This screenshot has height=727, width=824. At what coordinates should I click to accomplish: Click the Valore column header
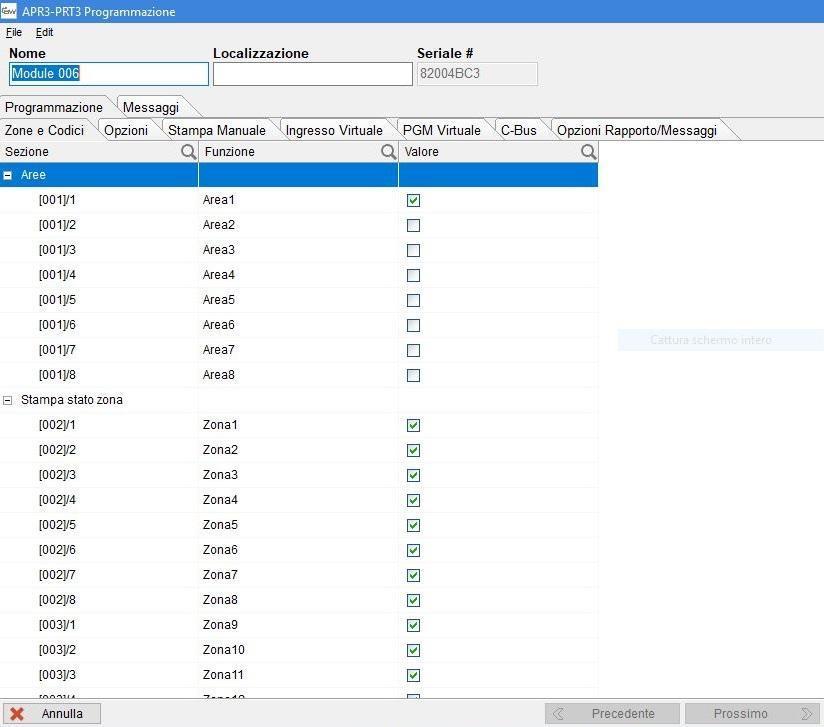click(499, 152)
